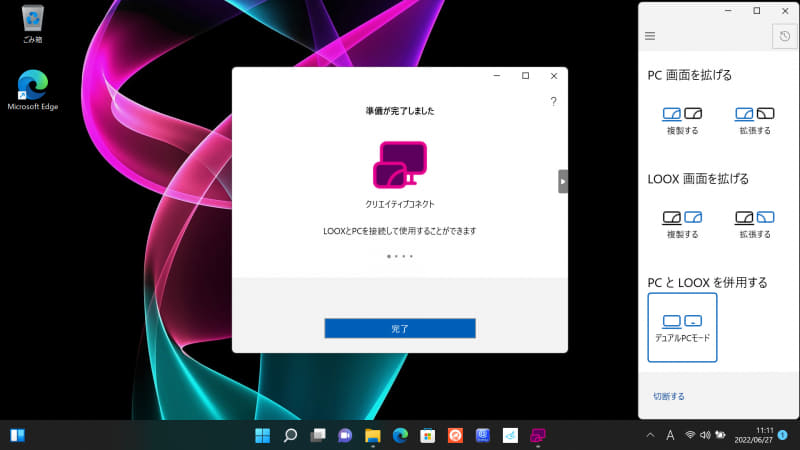Show hidden system tray icons chevron
Image resolution: width=800 pixels, height=450 pixels.
click(x=650, y=435)
